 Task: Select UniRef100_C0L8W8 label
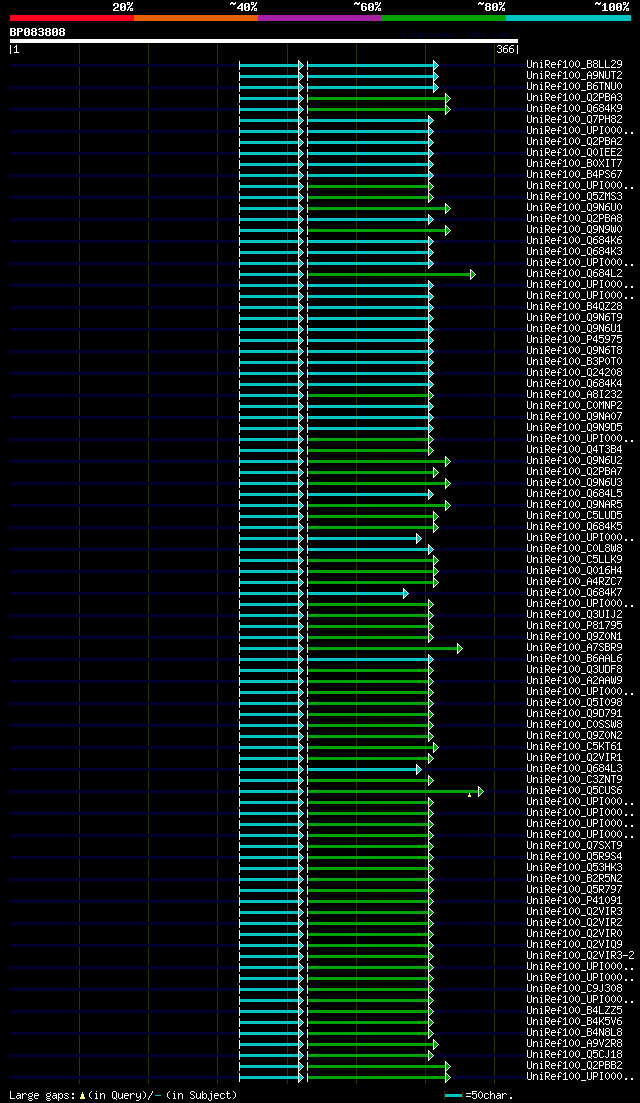click(574, 549)
